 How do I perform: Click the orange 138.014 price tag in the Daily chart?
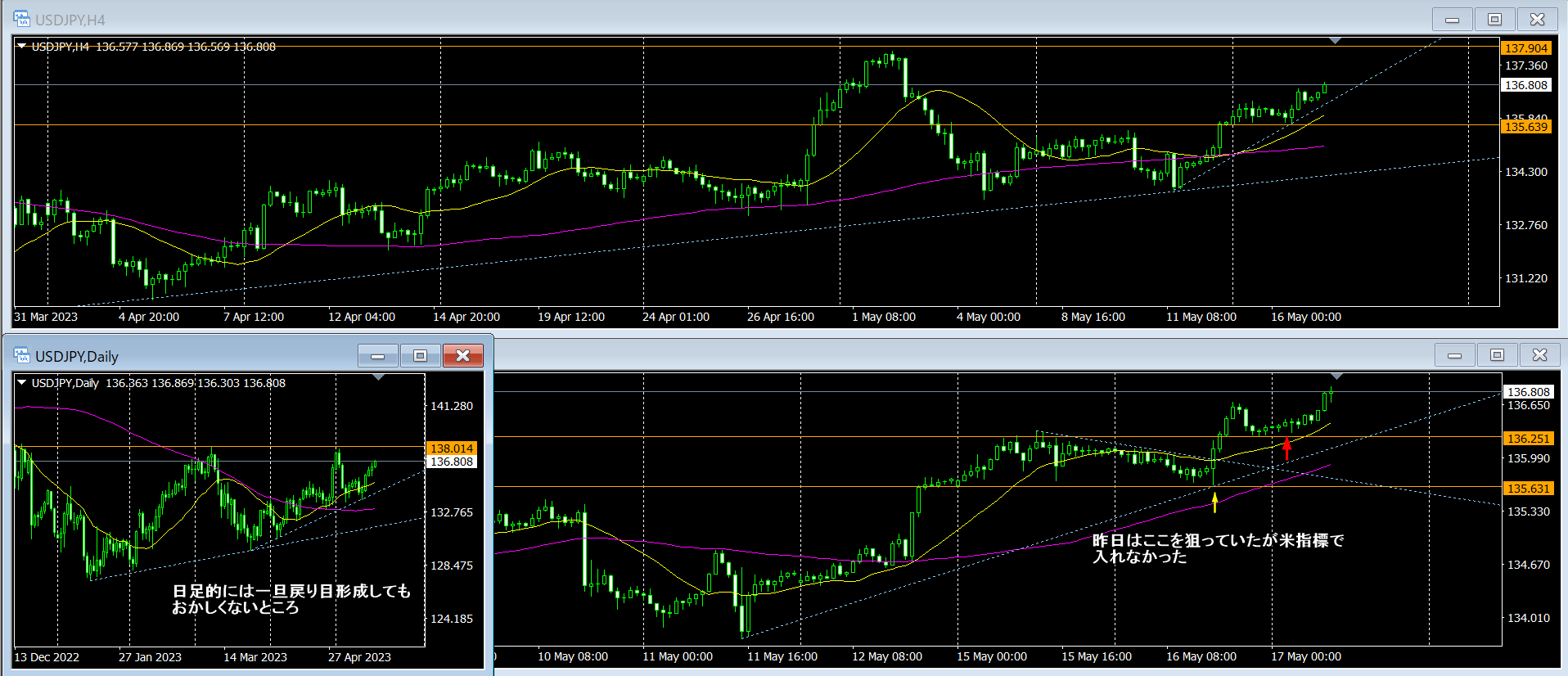(452, 448)
